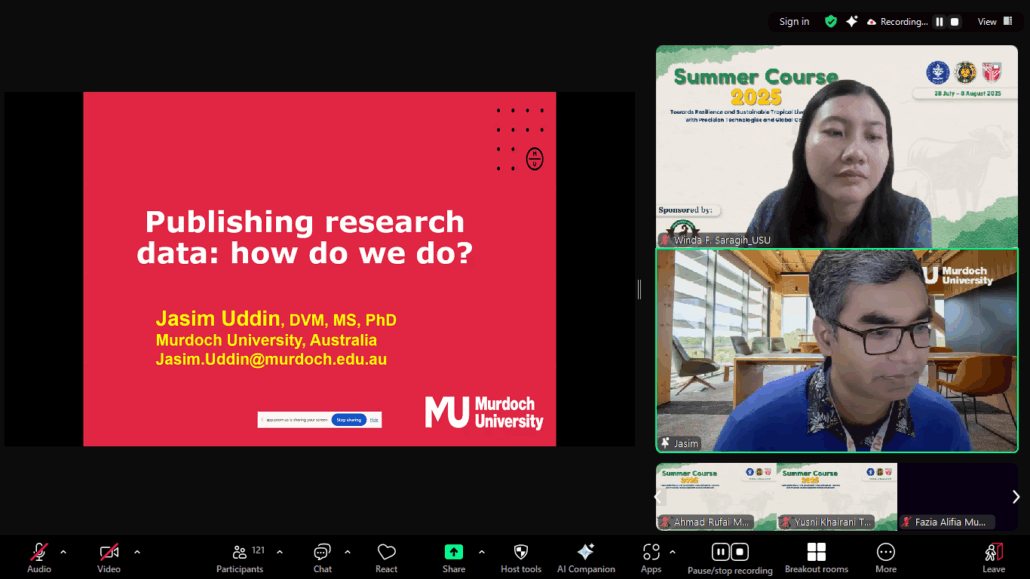Pause the recording in the top bar
Image resolution: width=1030 pixels, height=579 pixels.
click(x=939, y=21)
